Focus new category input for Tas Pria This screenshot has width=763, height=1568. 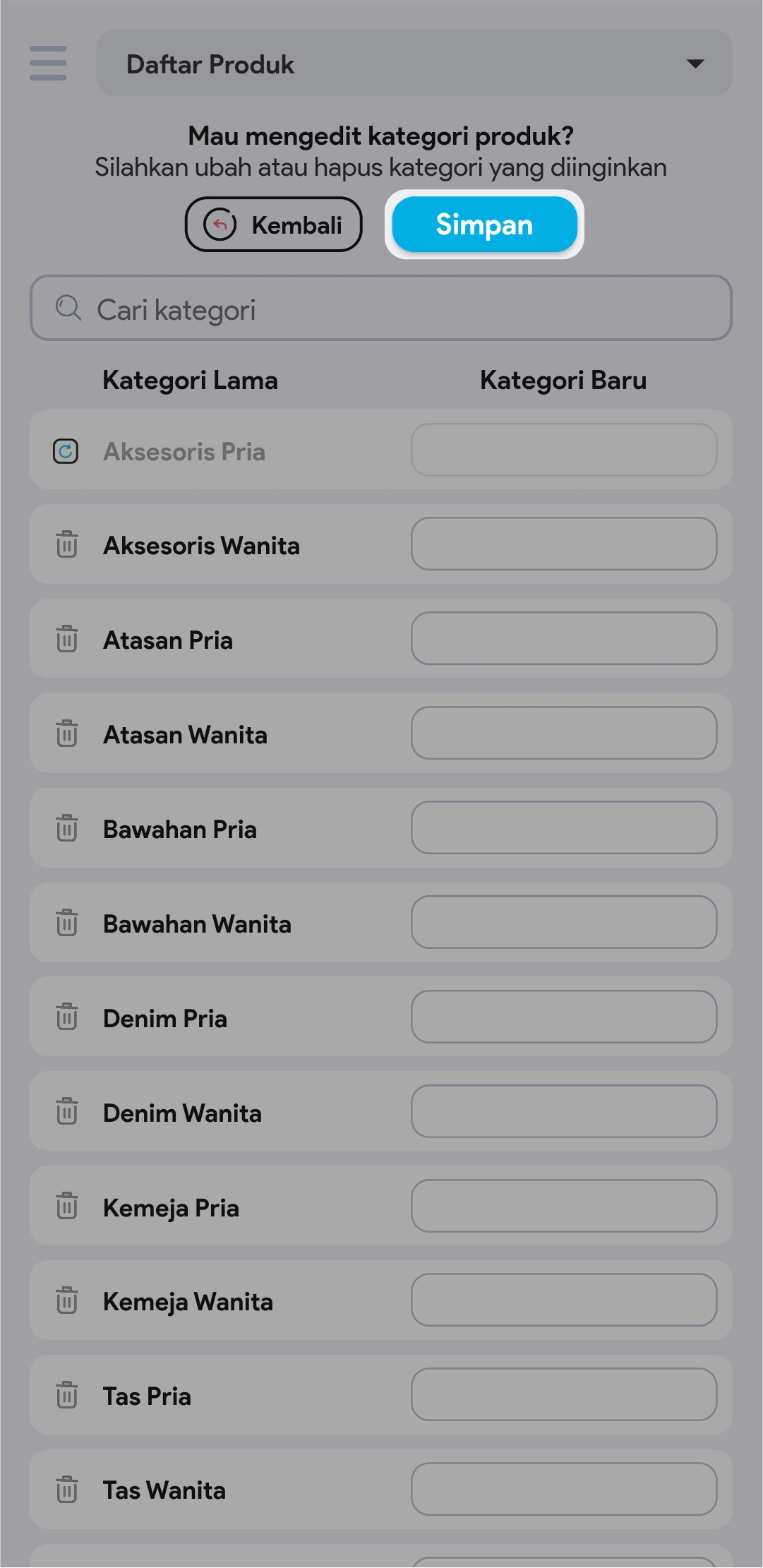click(564, 1395)
